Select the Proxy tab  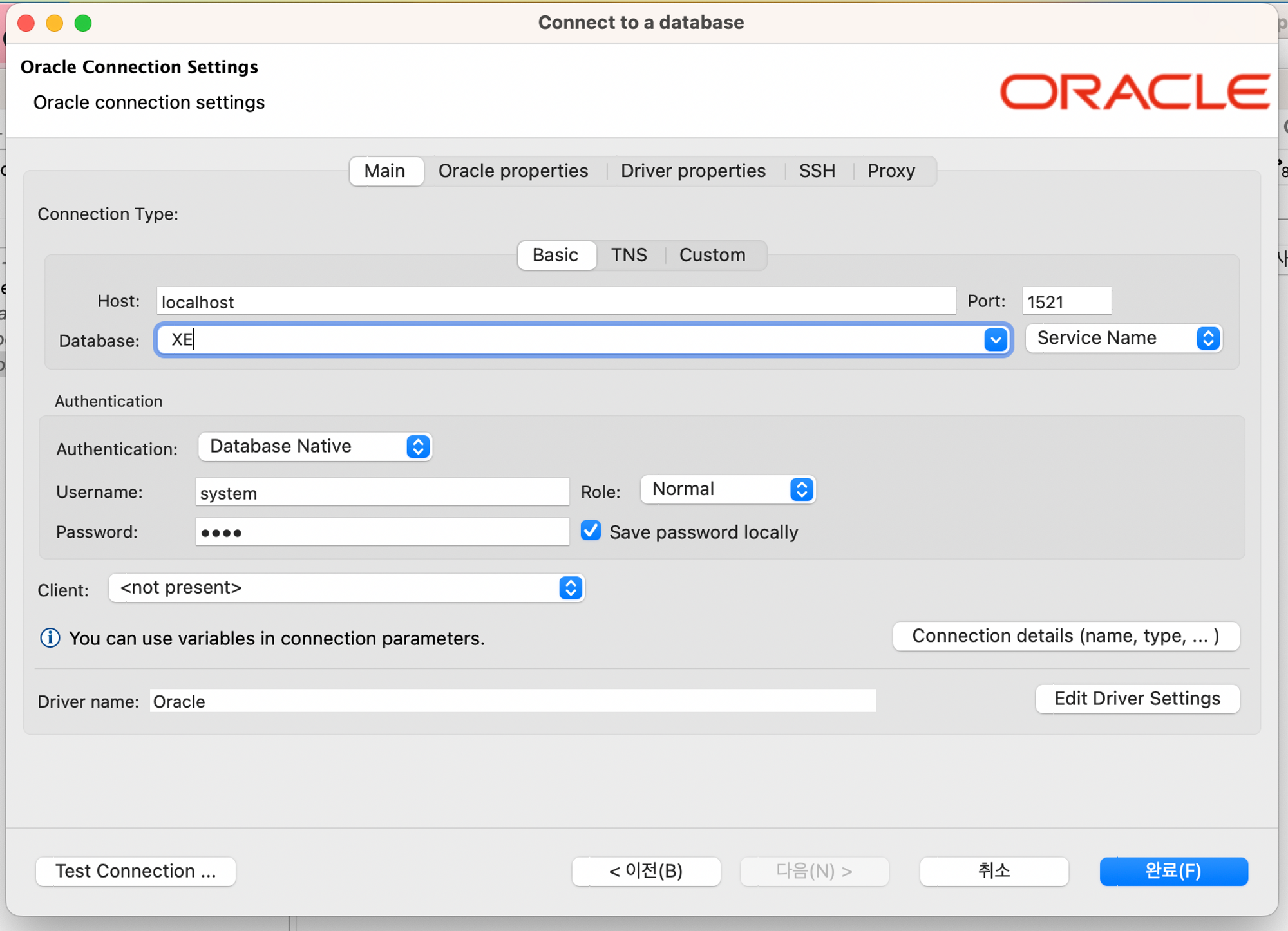click(891, 171)
